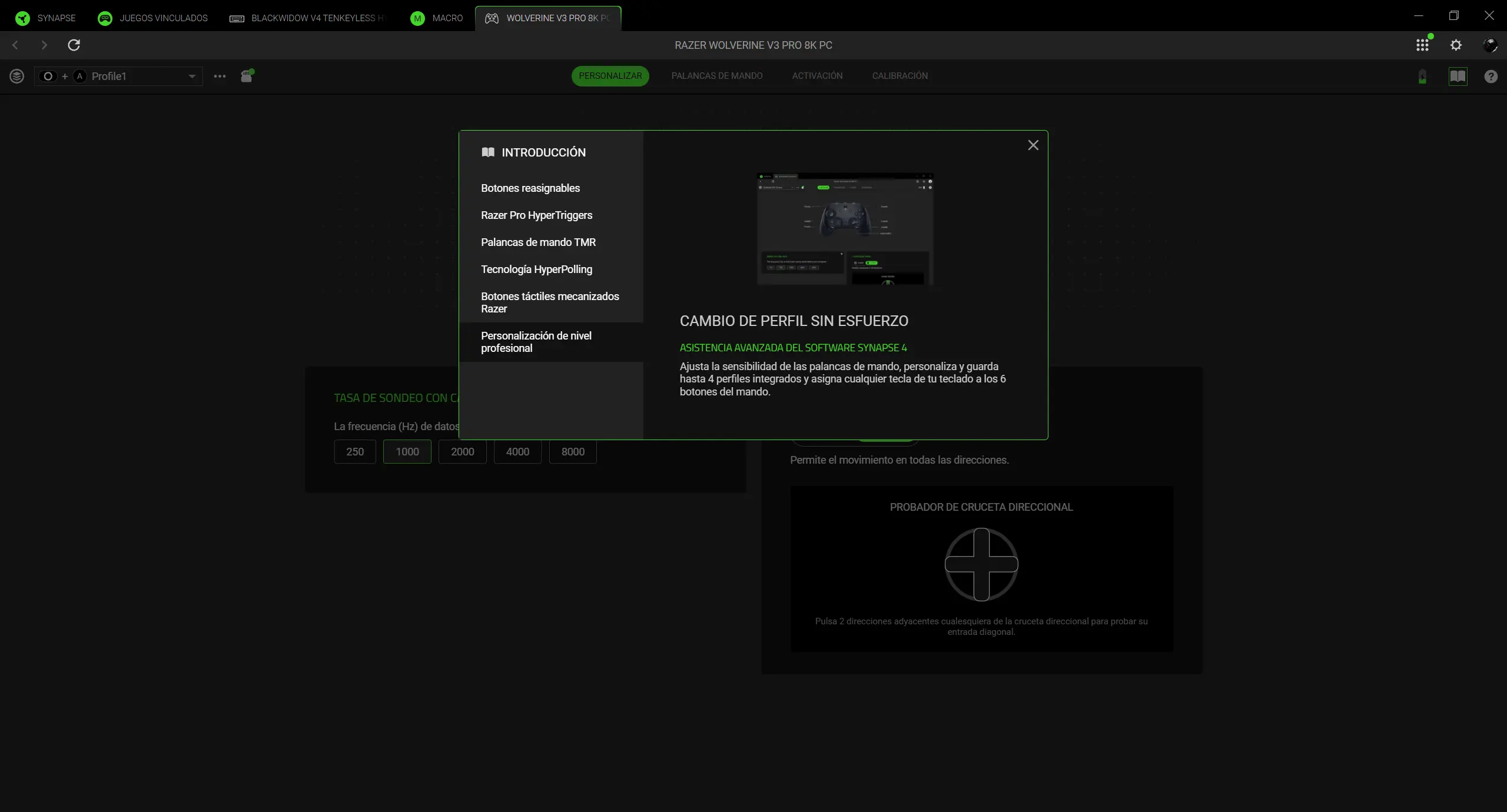Toggle the switch next to Profile1

[x=48, y=76]
